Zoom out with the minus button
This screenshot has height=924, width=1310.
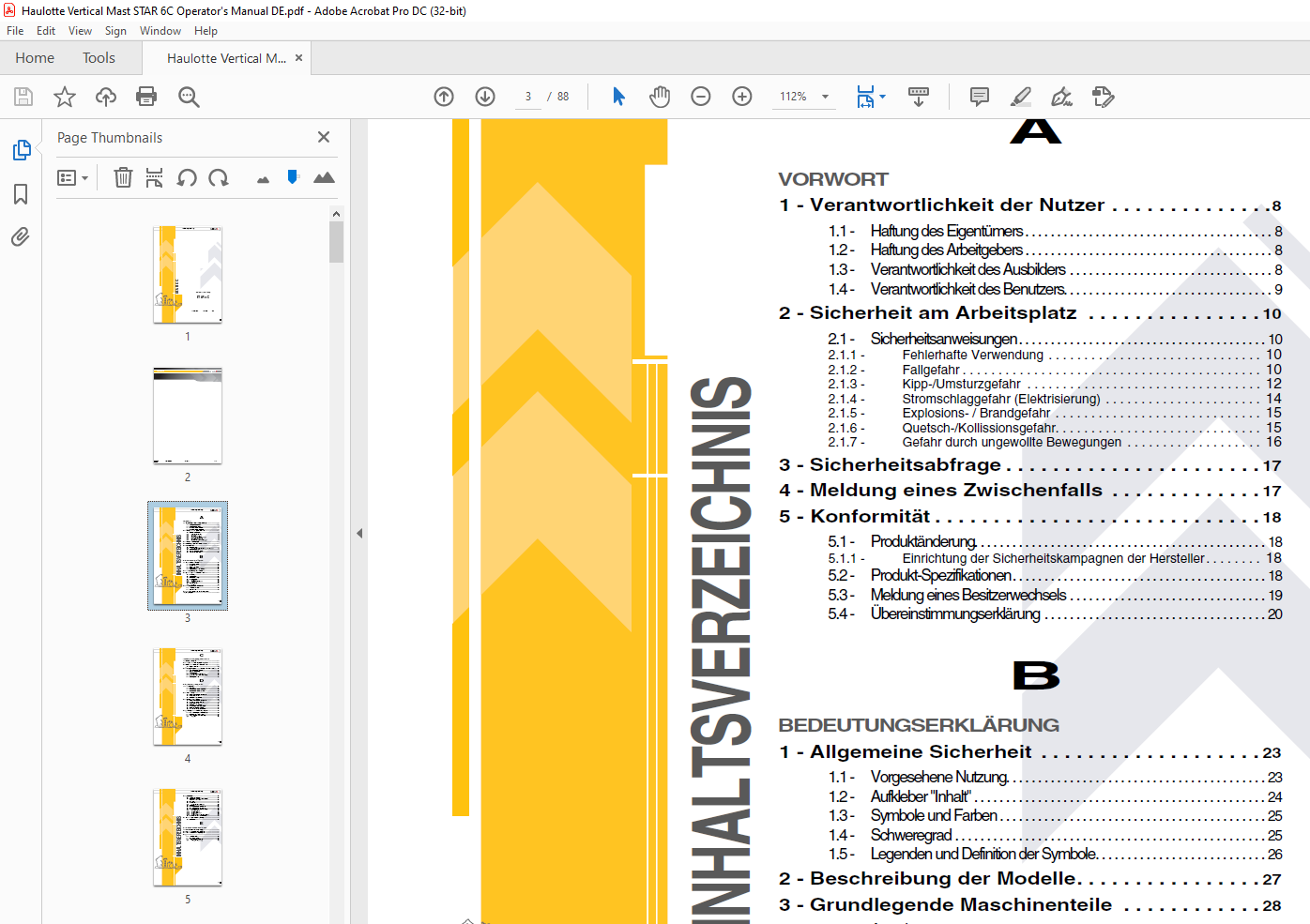pyautogui.click(x=701, y=97)
